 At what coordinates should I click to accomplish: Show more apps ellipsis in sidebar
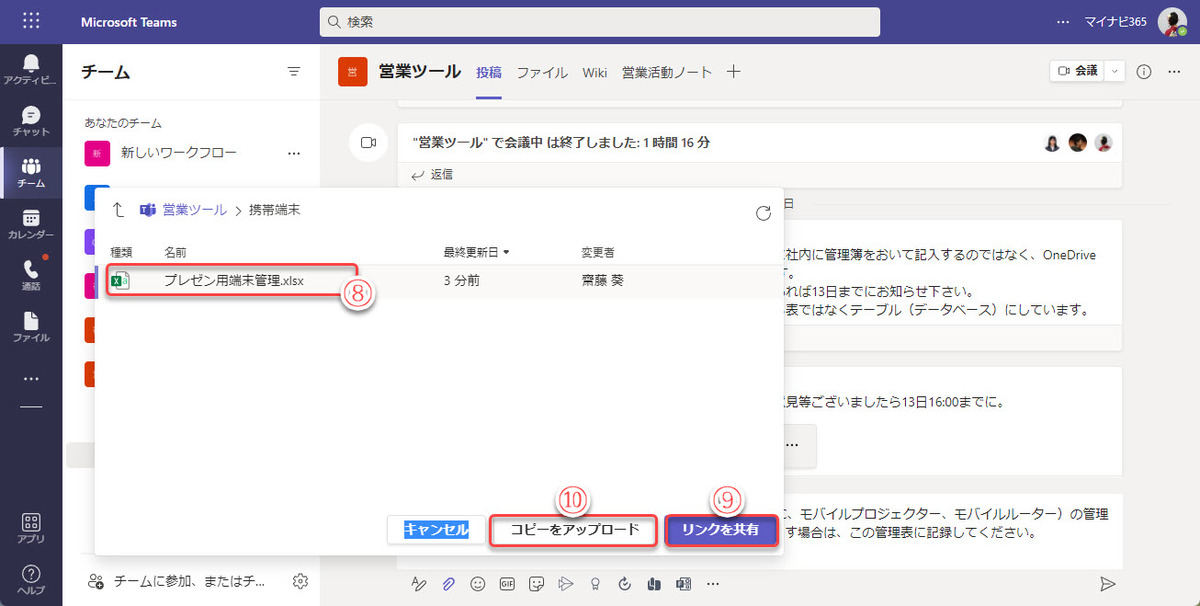pyautogui.click(x=31, y=379)
